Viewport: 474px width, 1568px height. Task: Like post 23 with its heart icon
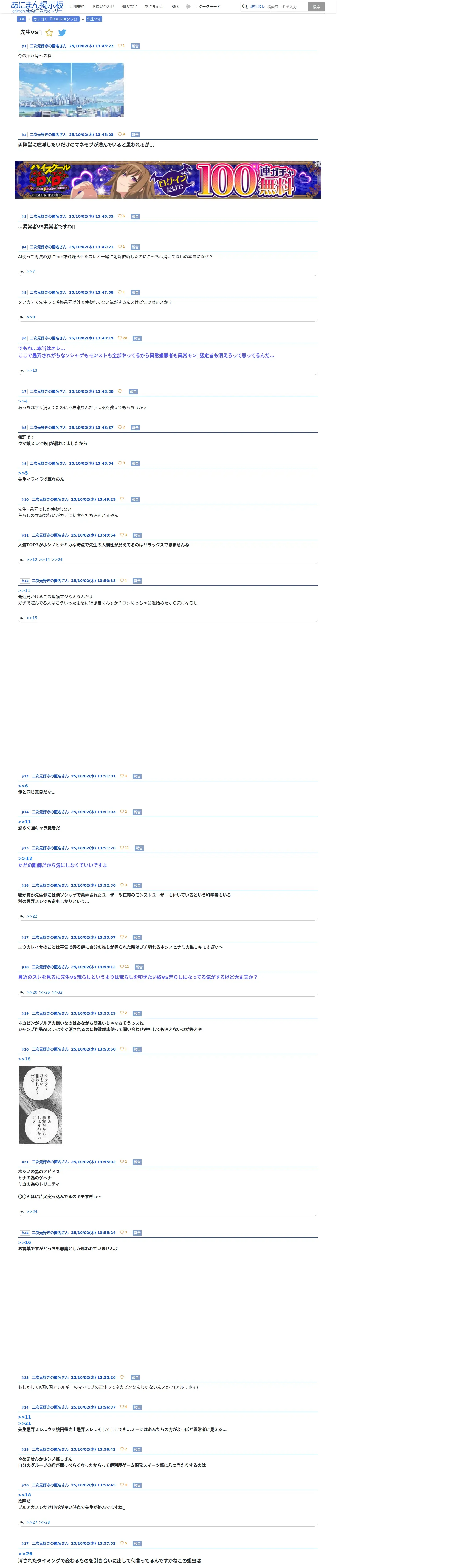(122, 1377)
